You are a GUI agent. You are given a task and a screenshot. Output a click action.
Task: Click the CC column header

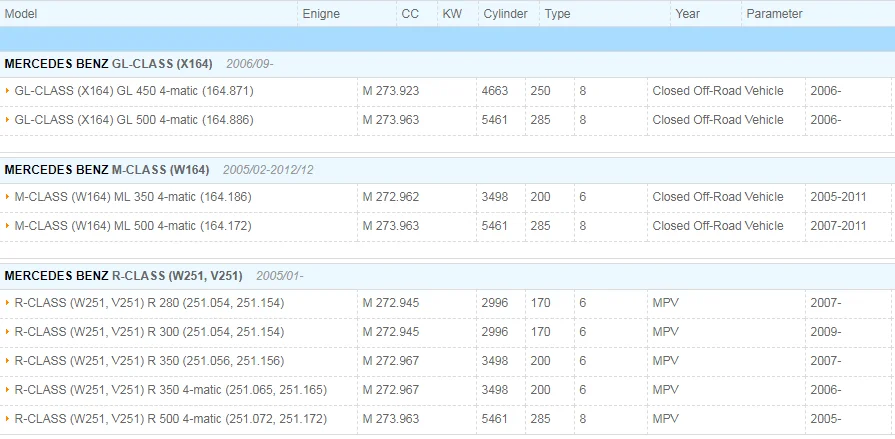coord(410,14)
